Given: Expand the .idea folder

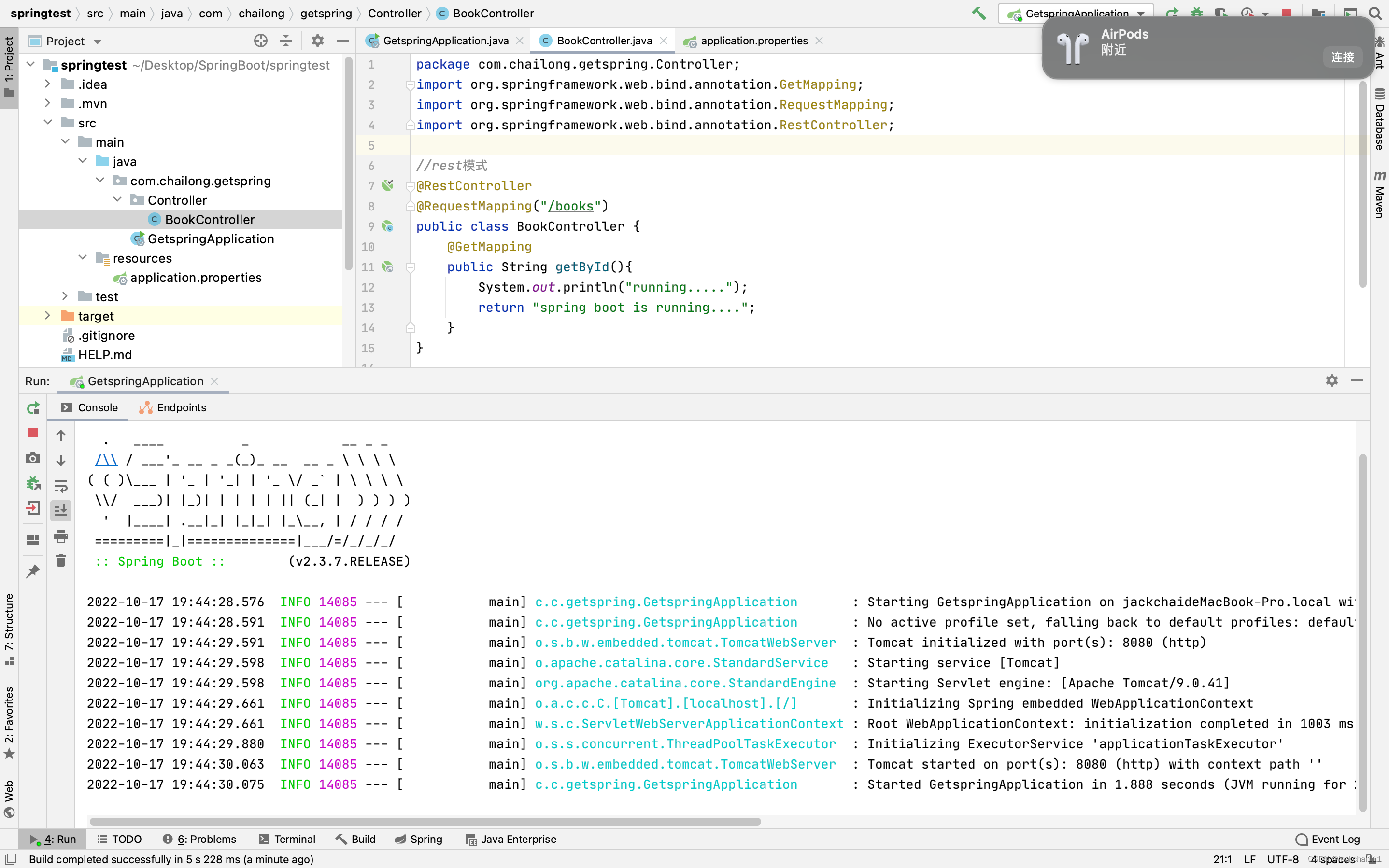Looking at the screenshot, I should pyautogui.click(x=48, y=84).
